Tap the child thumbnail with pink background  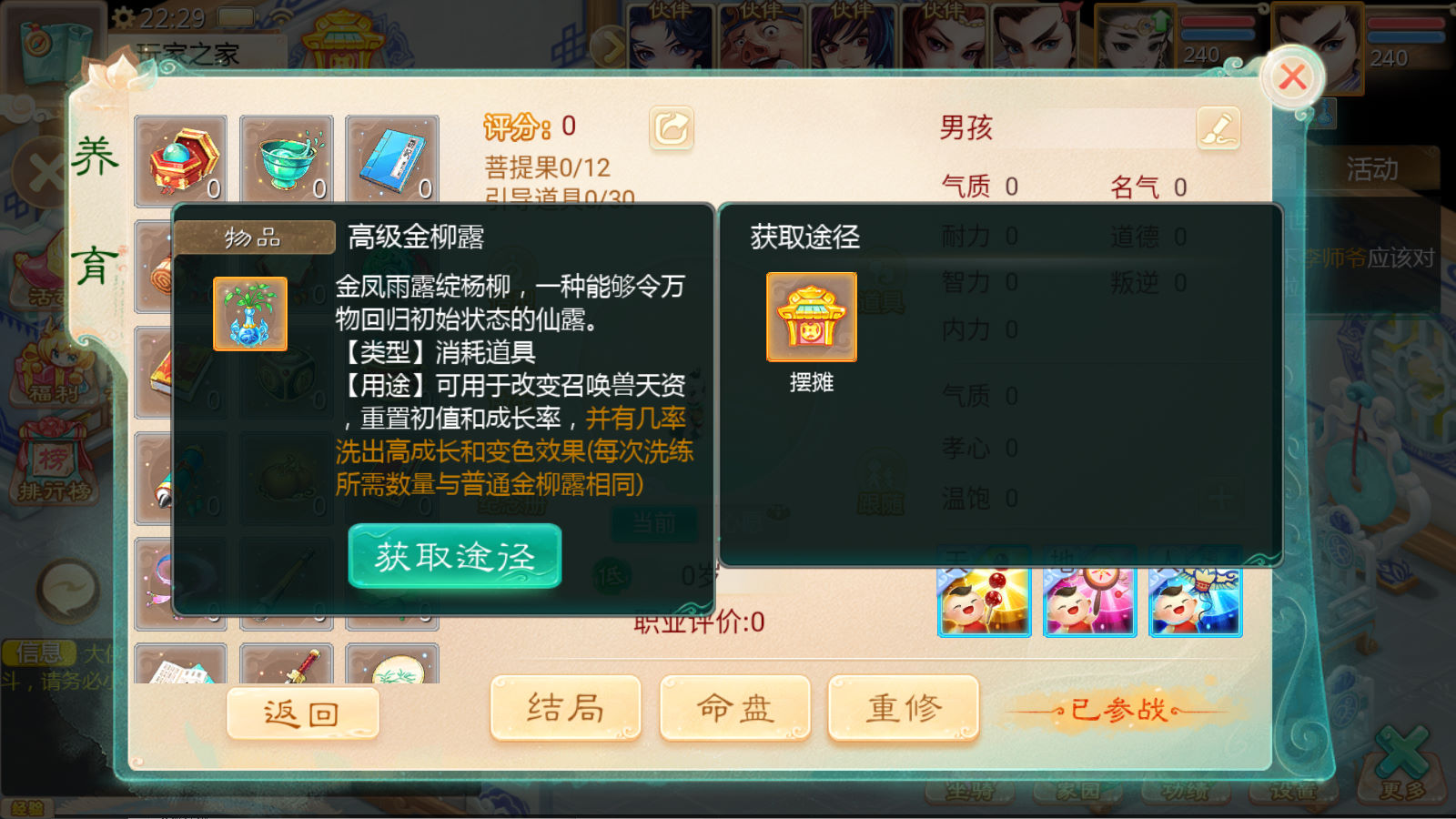coord(1089,602)
